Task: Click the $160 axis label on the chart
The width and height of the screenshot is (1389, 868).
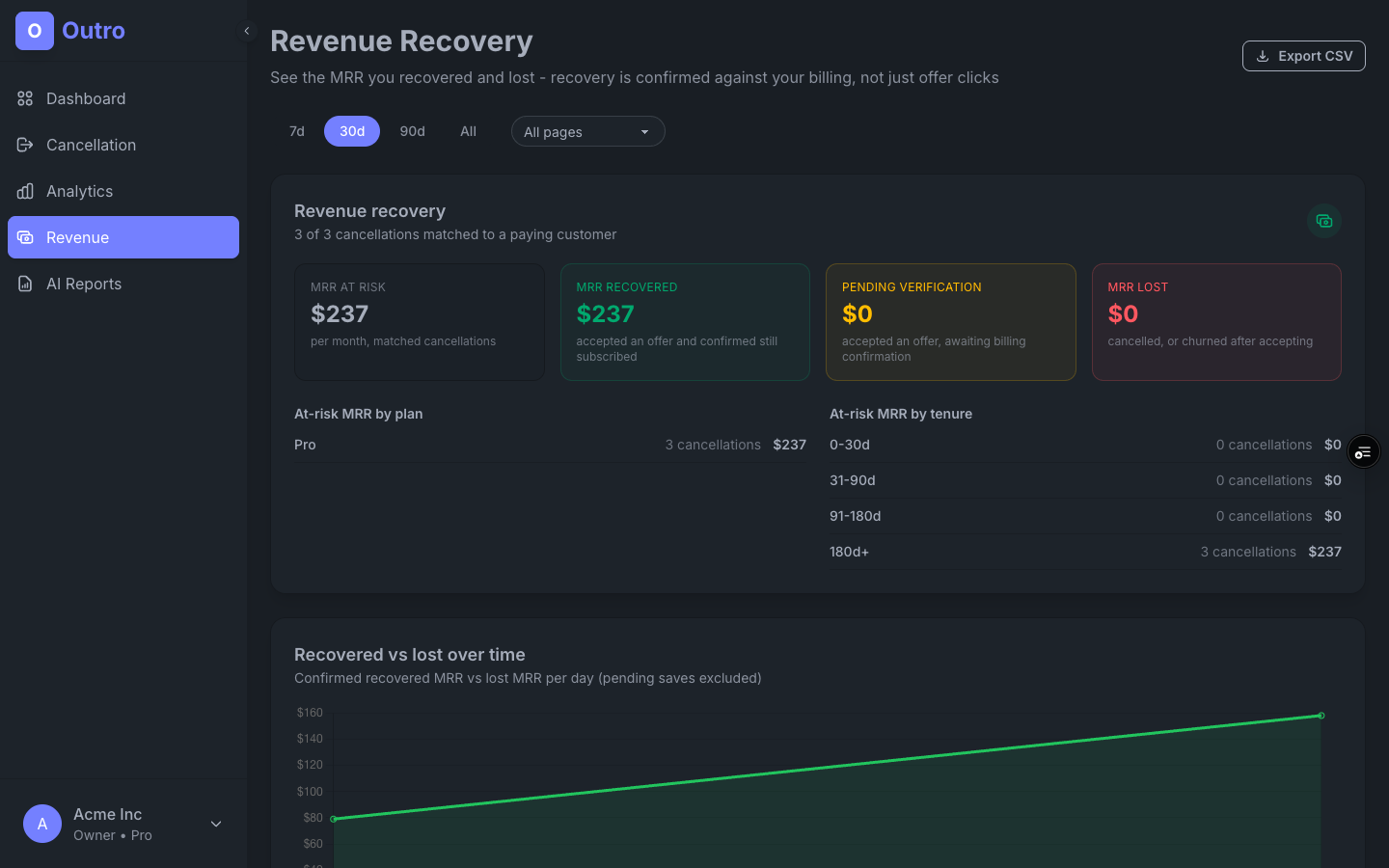Action: tap(310, 713)
